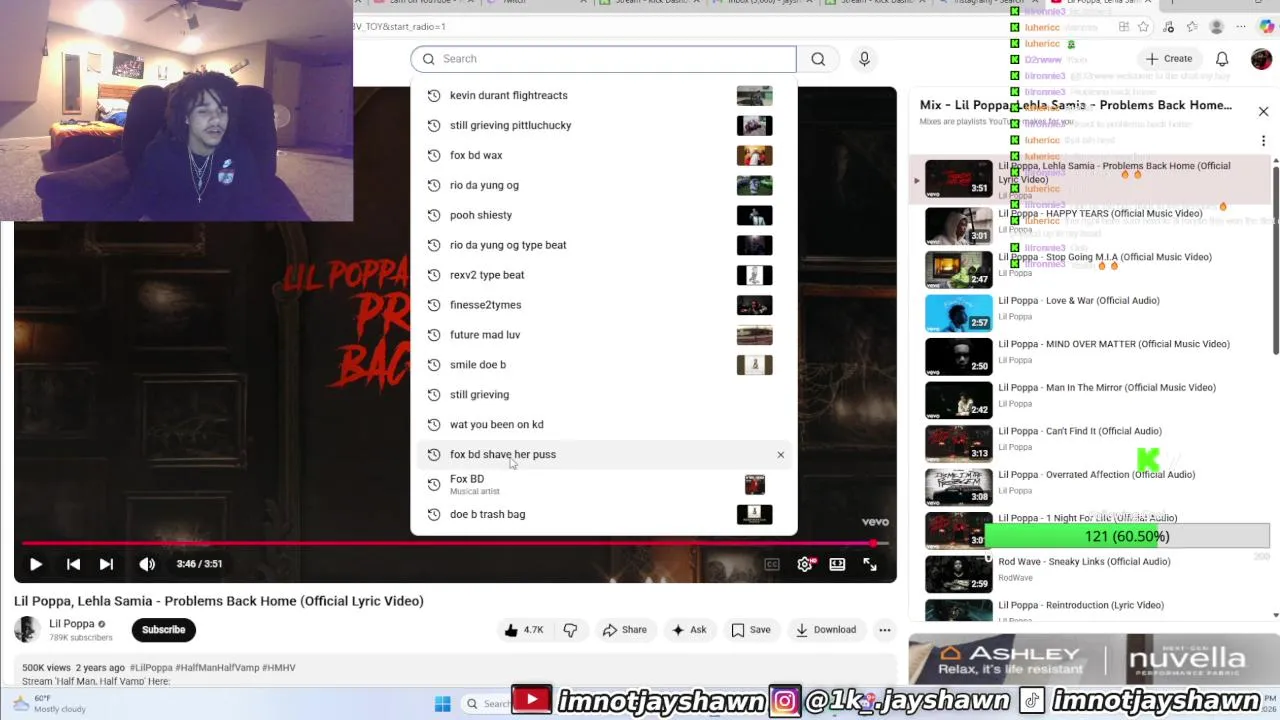
Task: Mute the video volume
Action: click(x=147, y=564)
